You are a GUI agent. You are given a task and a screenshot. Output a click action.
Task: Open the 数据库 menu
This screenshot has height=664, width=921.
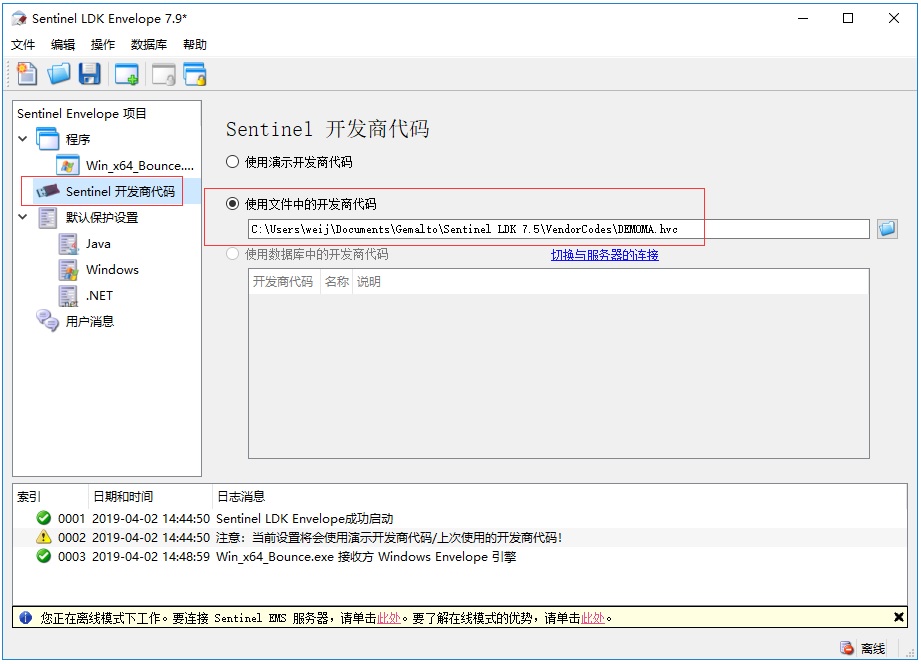(x=149, y=45)
